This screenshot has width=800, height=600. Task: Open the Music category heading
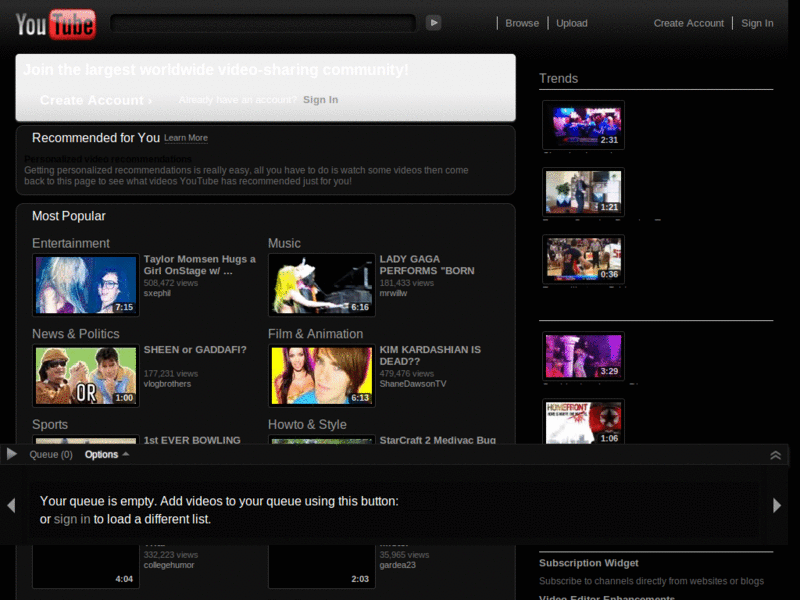point(284,243)
